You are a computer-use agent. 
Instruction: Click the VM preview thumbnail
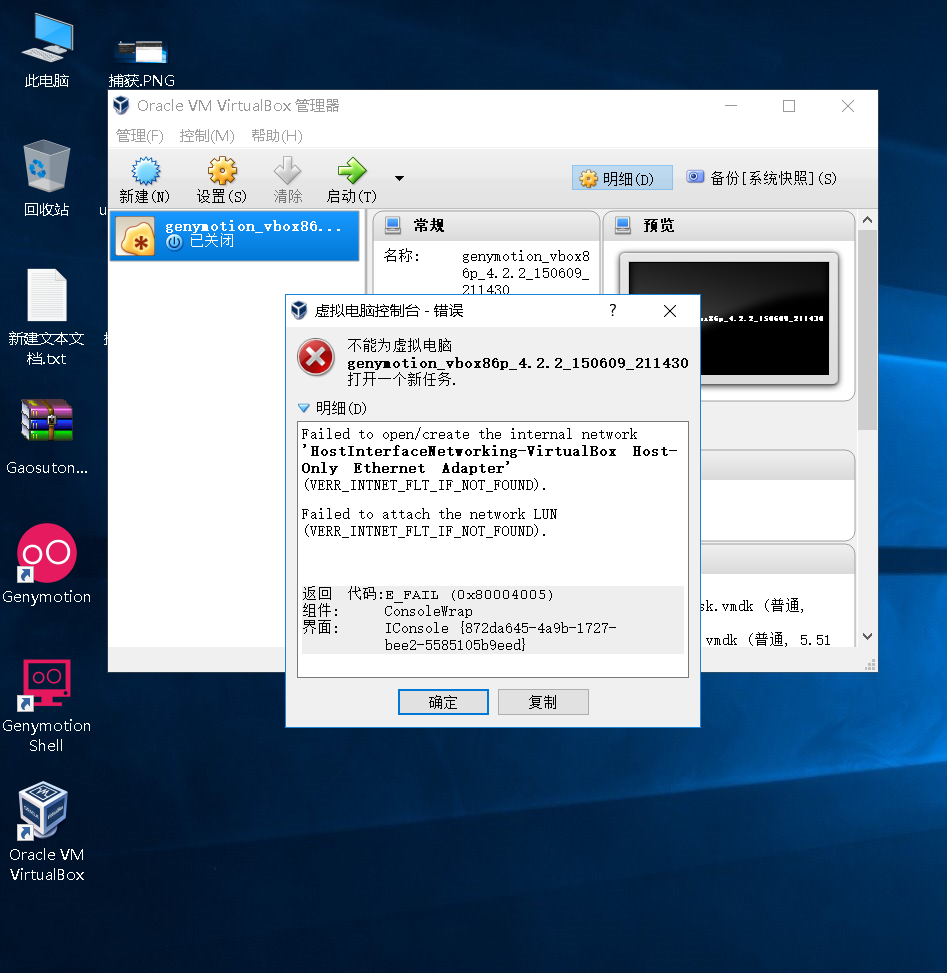(x=729, y=318)
